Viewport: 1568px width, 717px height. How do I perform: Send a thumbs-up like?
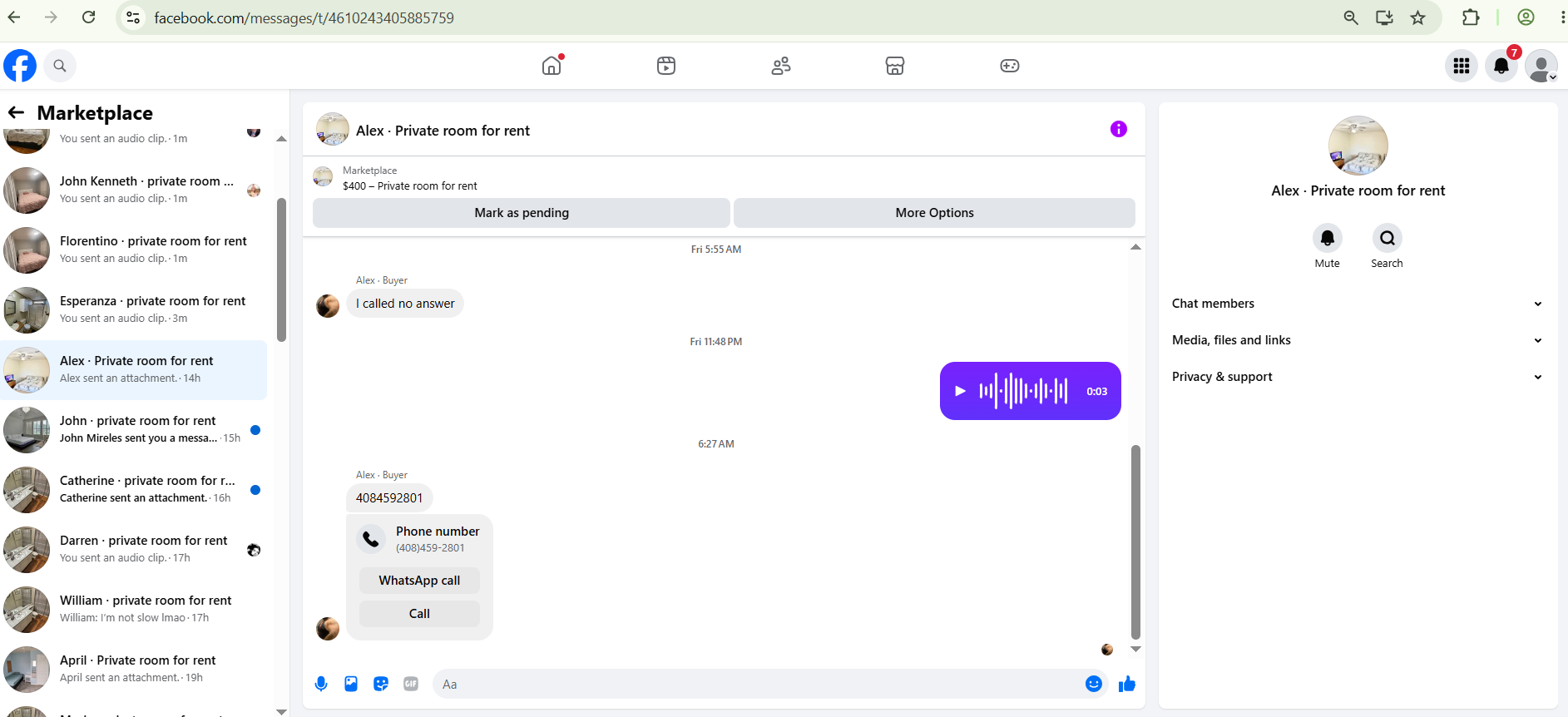tap(1127, 684)
